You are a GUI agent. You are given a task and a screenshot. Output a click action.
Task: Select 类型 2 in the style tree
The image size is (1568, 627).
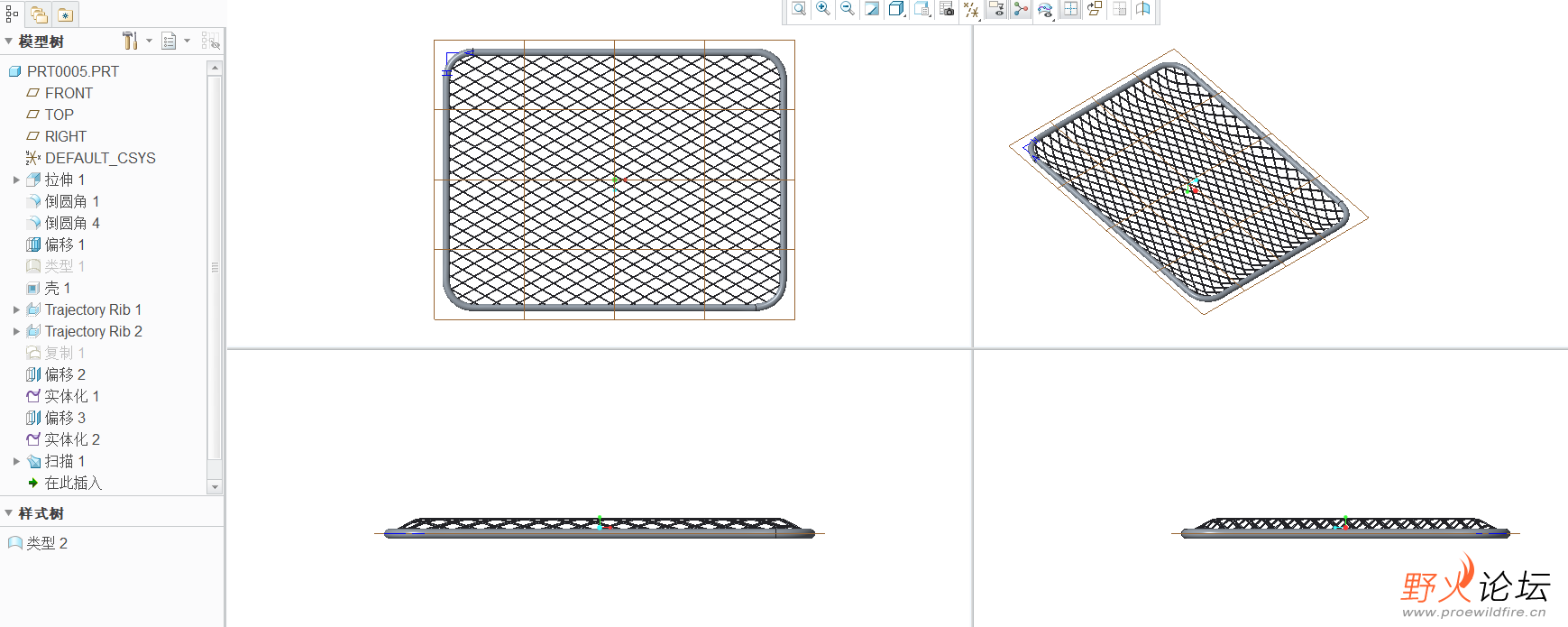click(47, 543)
